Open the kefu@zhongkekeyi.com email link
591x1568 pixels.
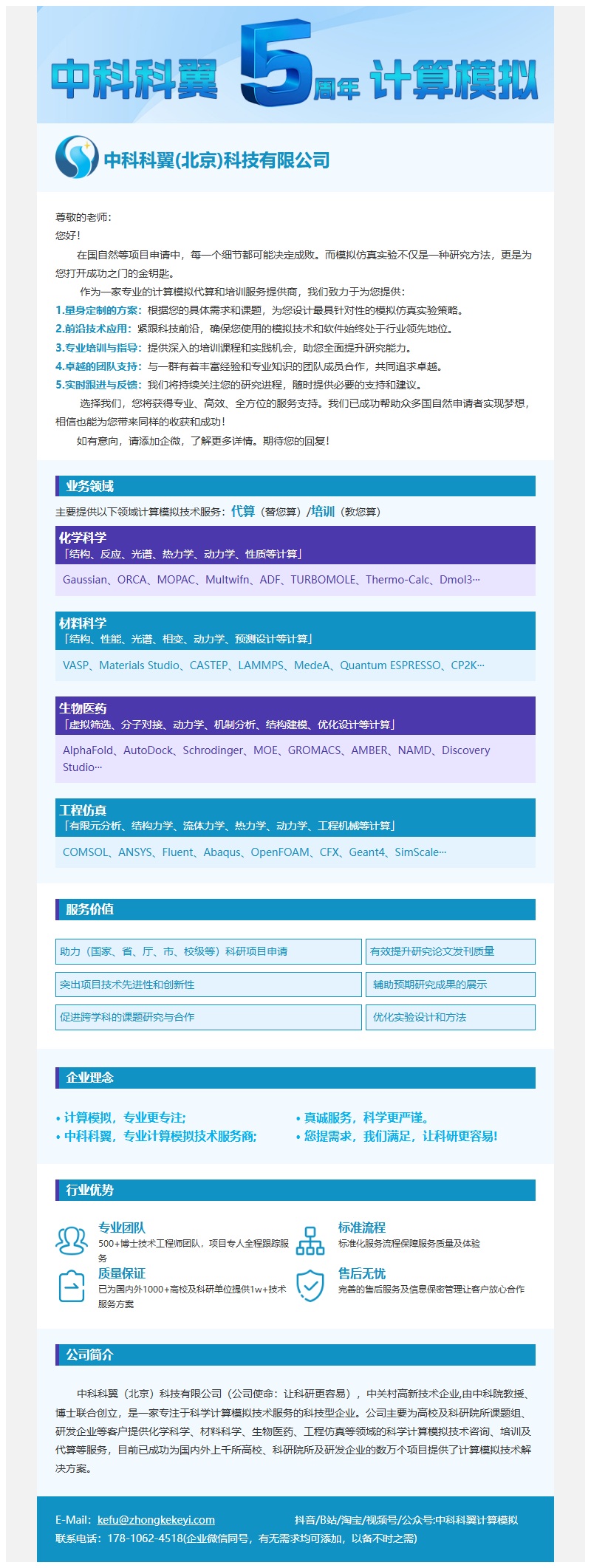[156, 1519]
